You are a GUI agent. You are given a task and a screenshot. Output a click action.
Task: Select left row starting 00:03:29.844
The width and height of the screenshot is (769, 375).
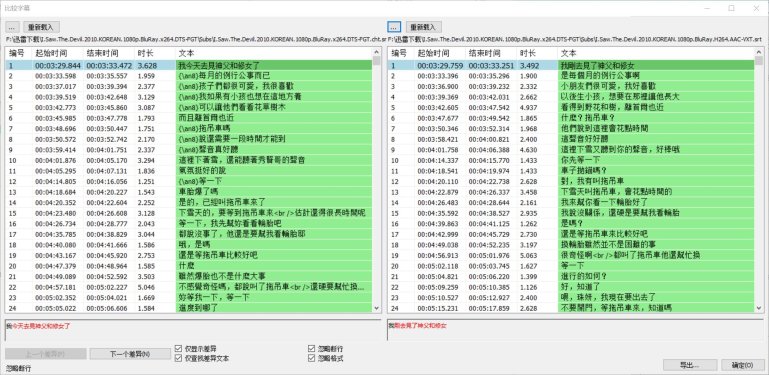point(189,65)
